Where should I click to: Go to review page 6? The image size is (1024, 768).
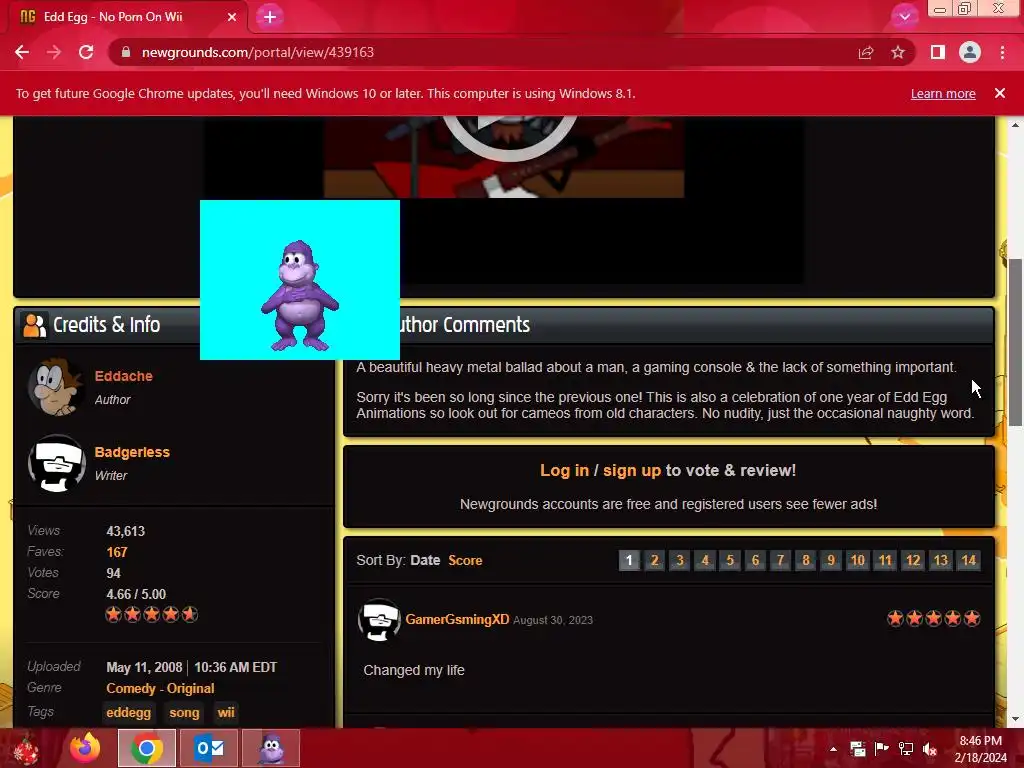(755, 560)
